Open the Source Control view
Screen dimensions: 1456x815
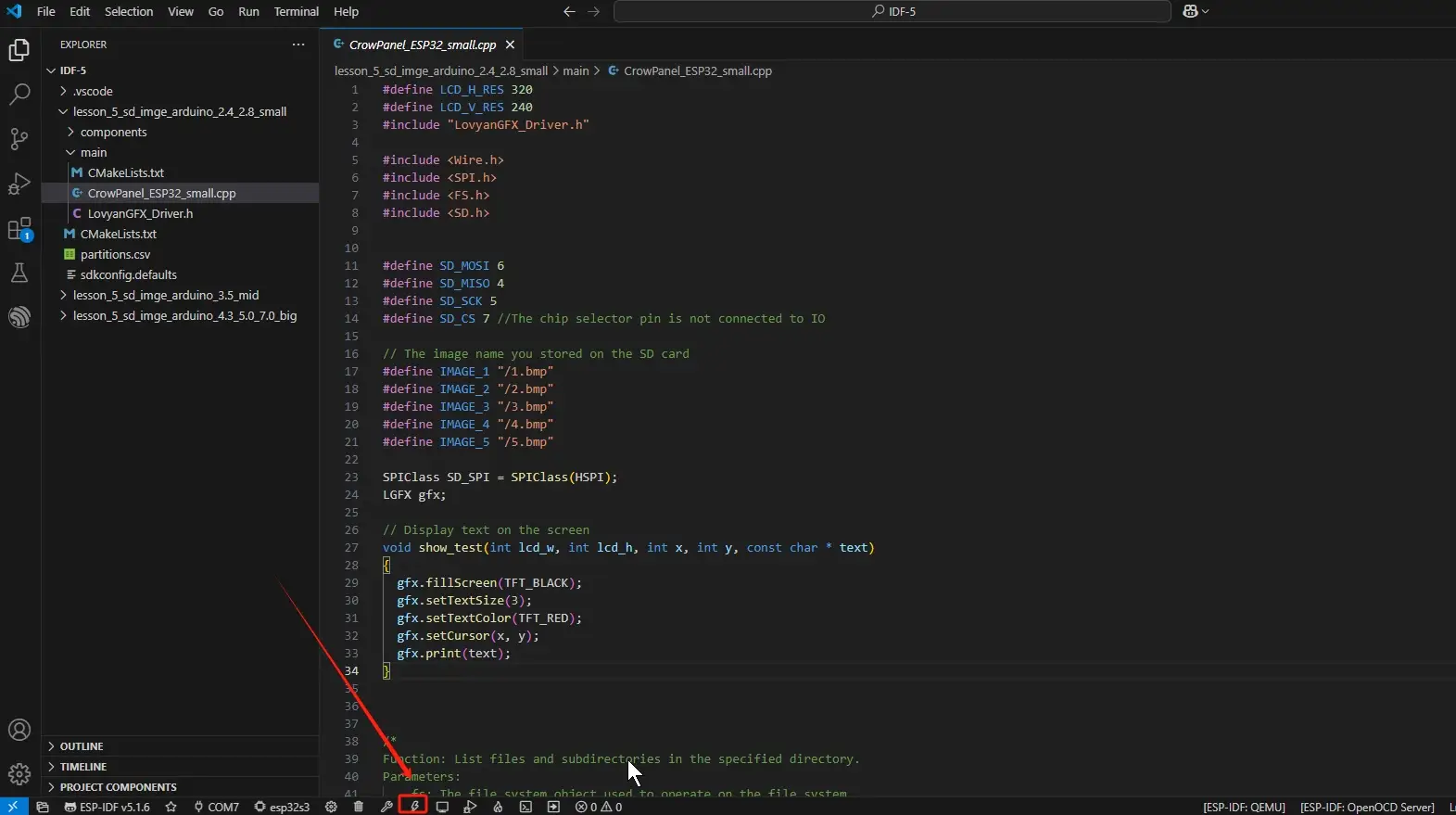pyautogui.click(x=19, y=139)
